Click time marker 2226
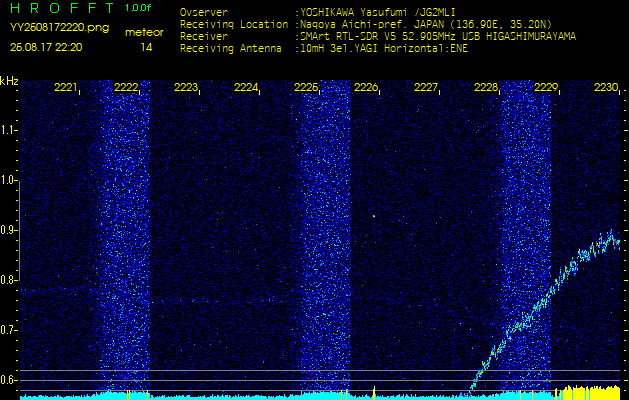The image size is (629, 400). coord(366,87)
